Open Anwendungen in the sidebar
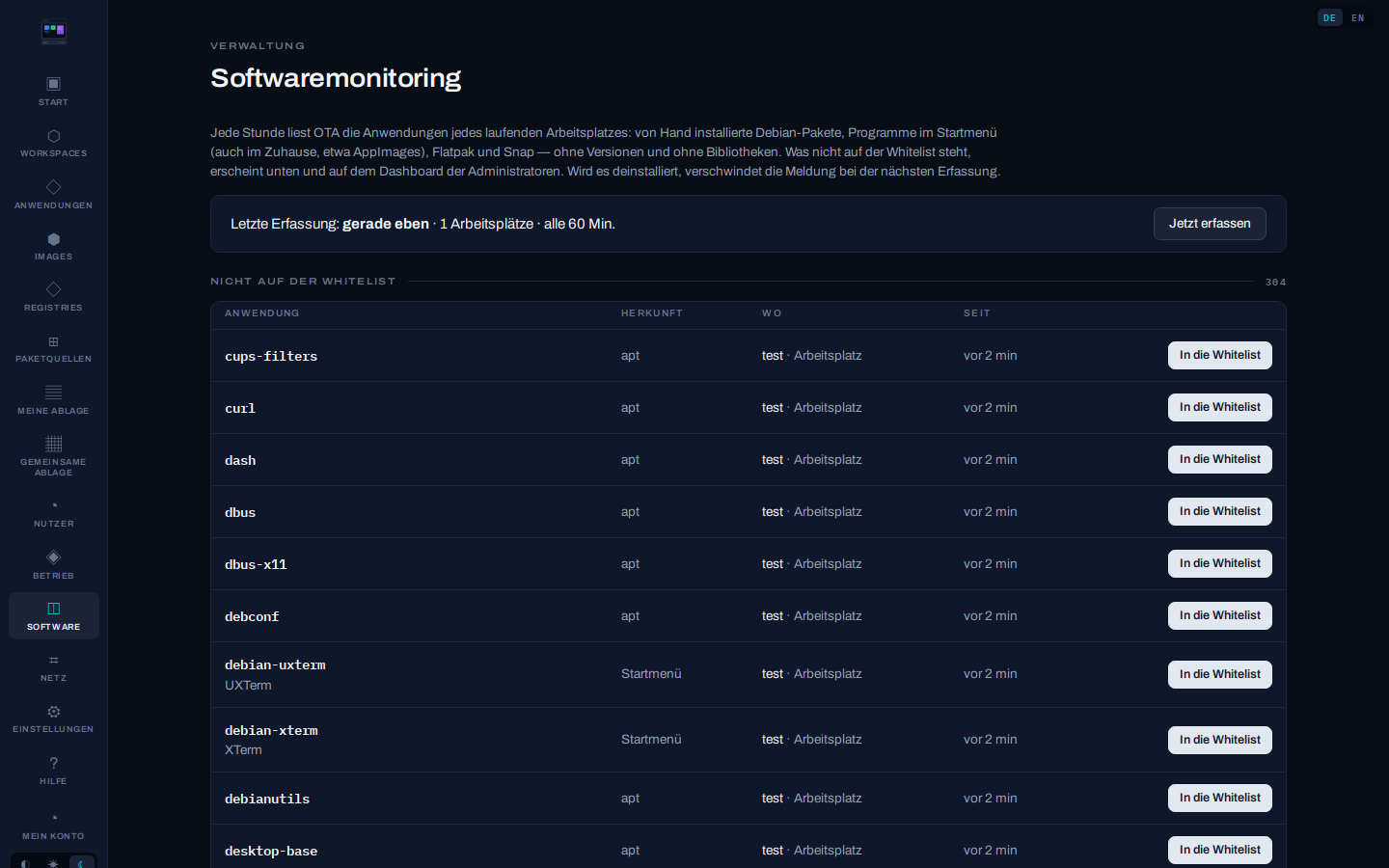Screen dimensions: 1389x868 point(54,194)
